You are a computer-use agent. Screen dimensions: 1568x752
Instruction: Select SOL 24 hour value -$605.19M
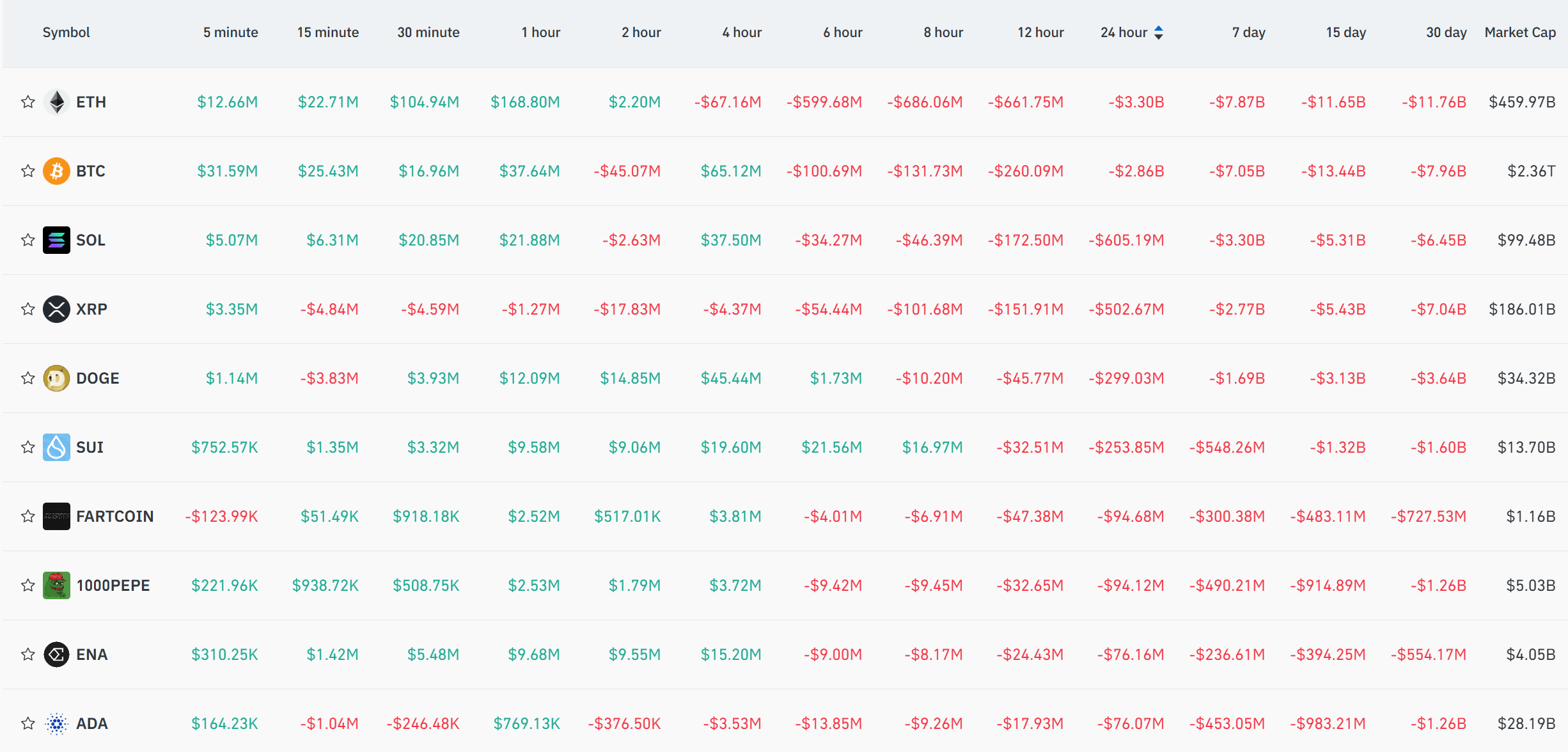1126,240
